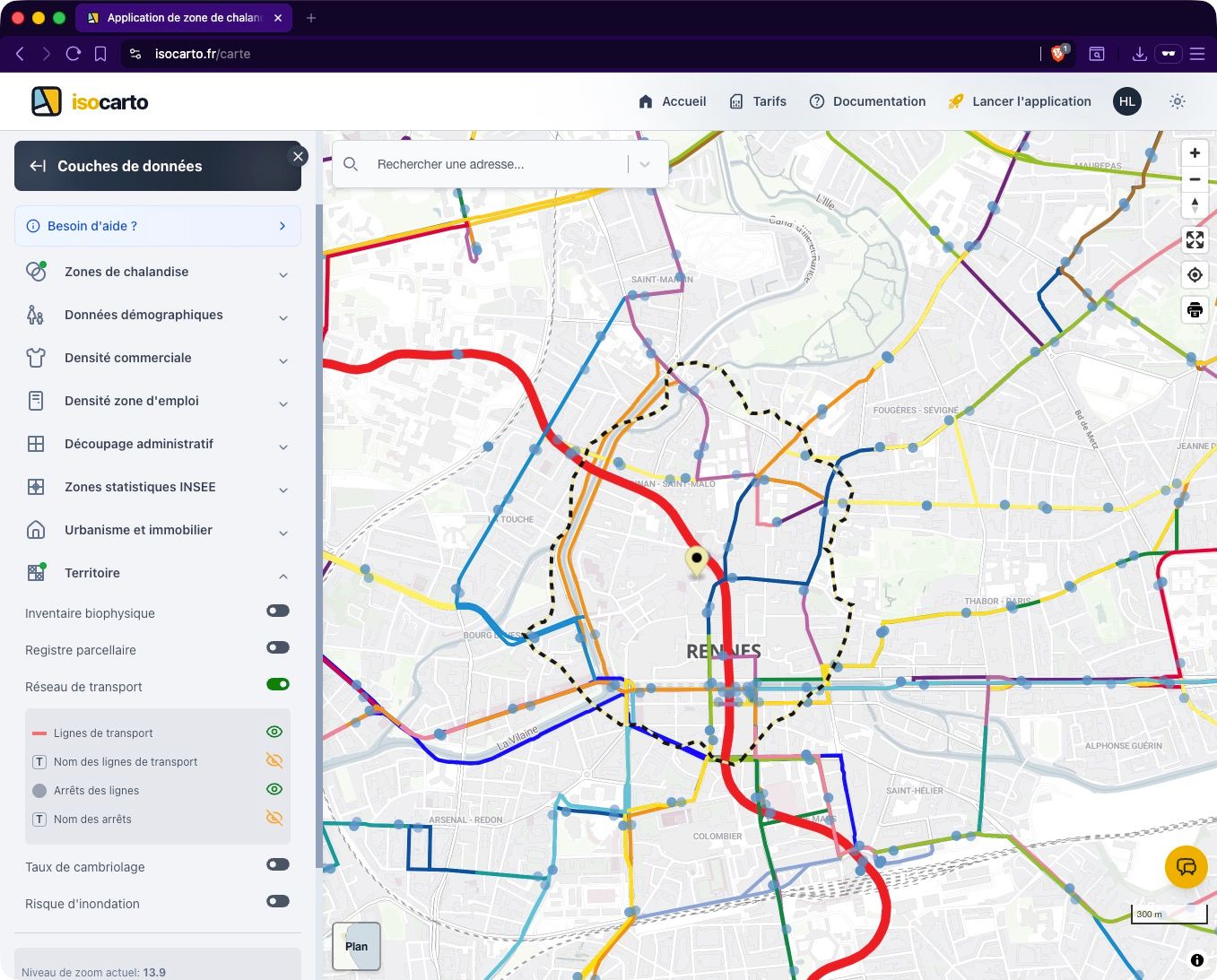
Task: Collapse the Territoire section
Action: 283,574
